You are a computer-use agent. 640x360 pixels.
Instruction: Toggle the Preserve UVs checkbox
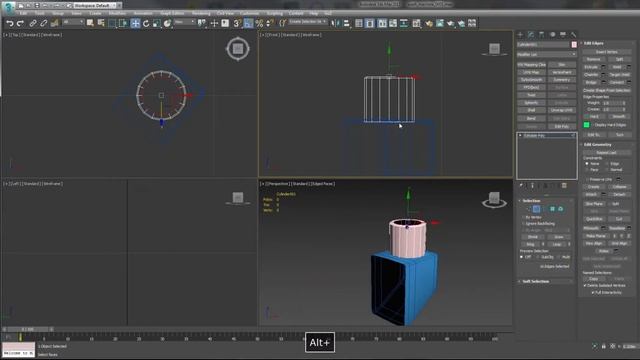point(588,179)
